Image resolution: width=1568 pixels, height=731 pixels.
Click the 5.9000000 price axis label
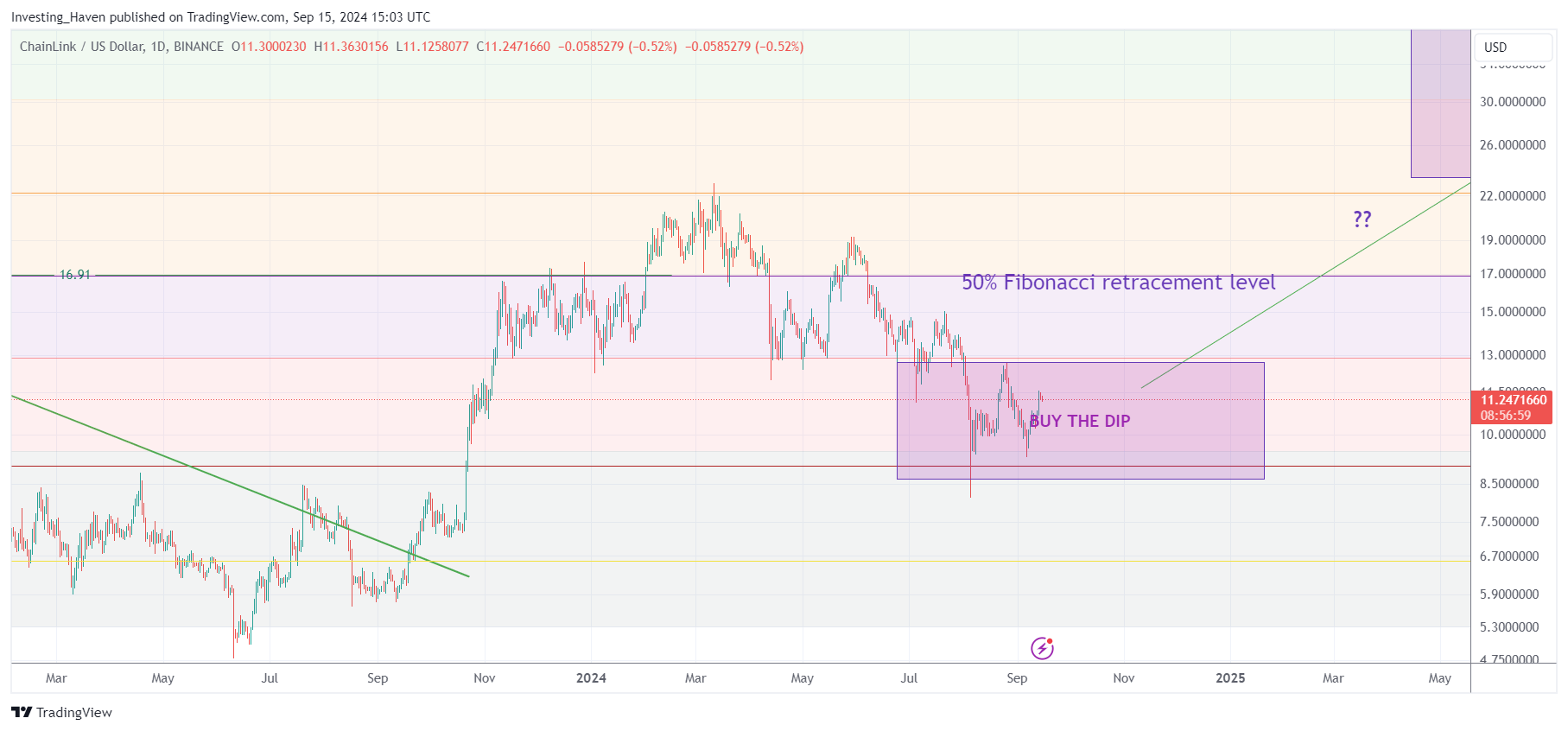[x=1509, y=594]
